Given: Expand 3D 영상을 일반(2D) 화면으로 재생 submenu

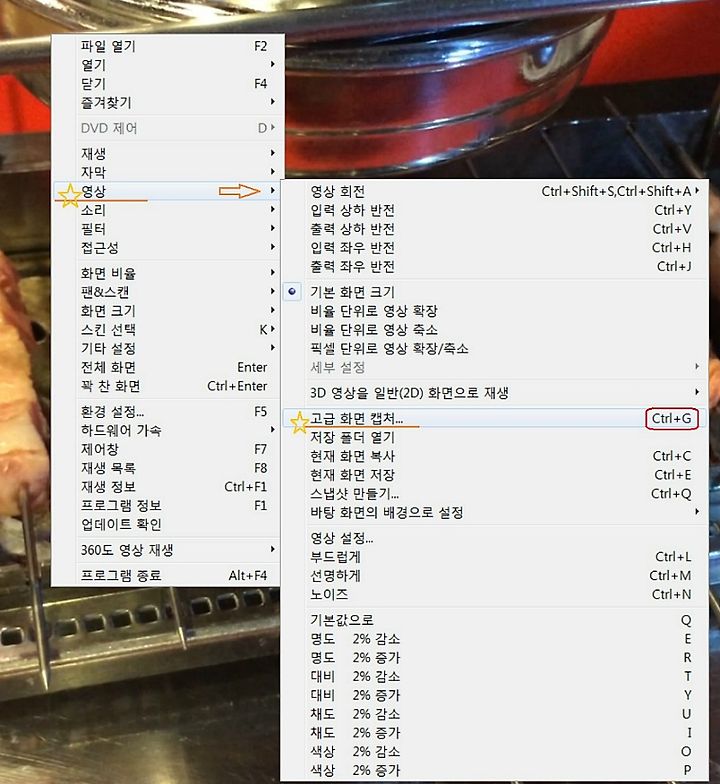Looking at the screenshot, I should point(494,392).
